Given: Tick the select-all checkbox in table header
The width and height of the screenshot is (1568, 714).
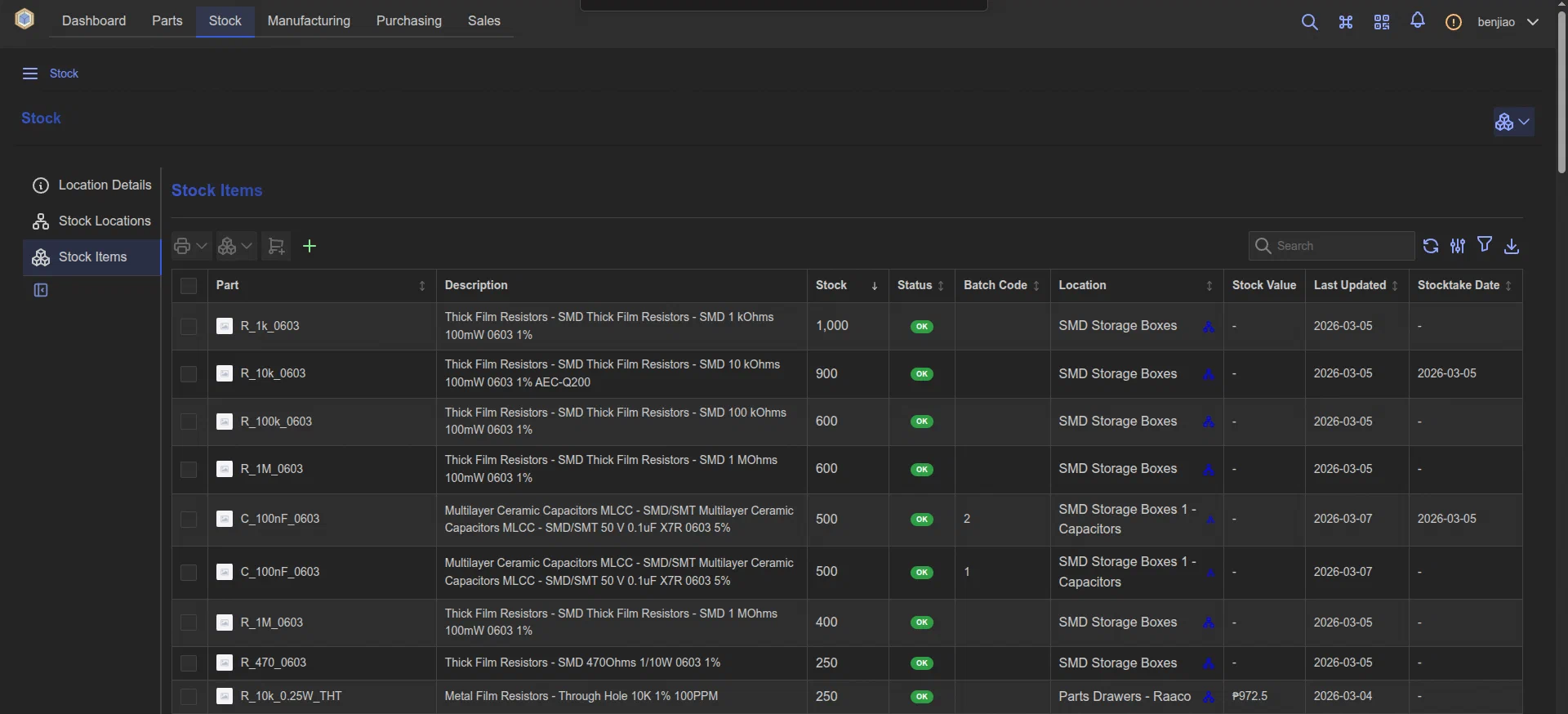Looking at the screenshot, I should pos(189,285).
